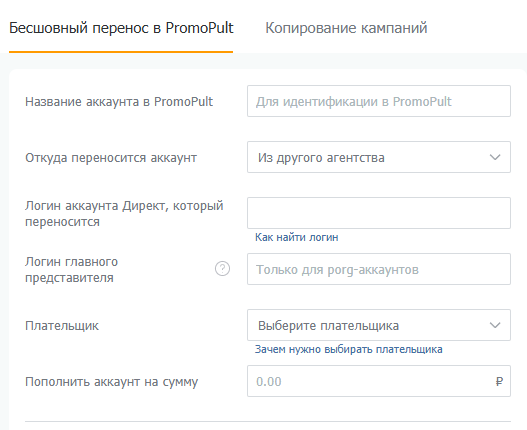Open the Копирование кампаний tab
This screenshot has width=527, height=430.
click(346, 28)
